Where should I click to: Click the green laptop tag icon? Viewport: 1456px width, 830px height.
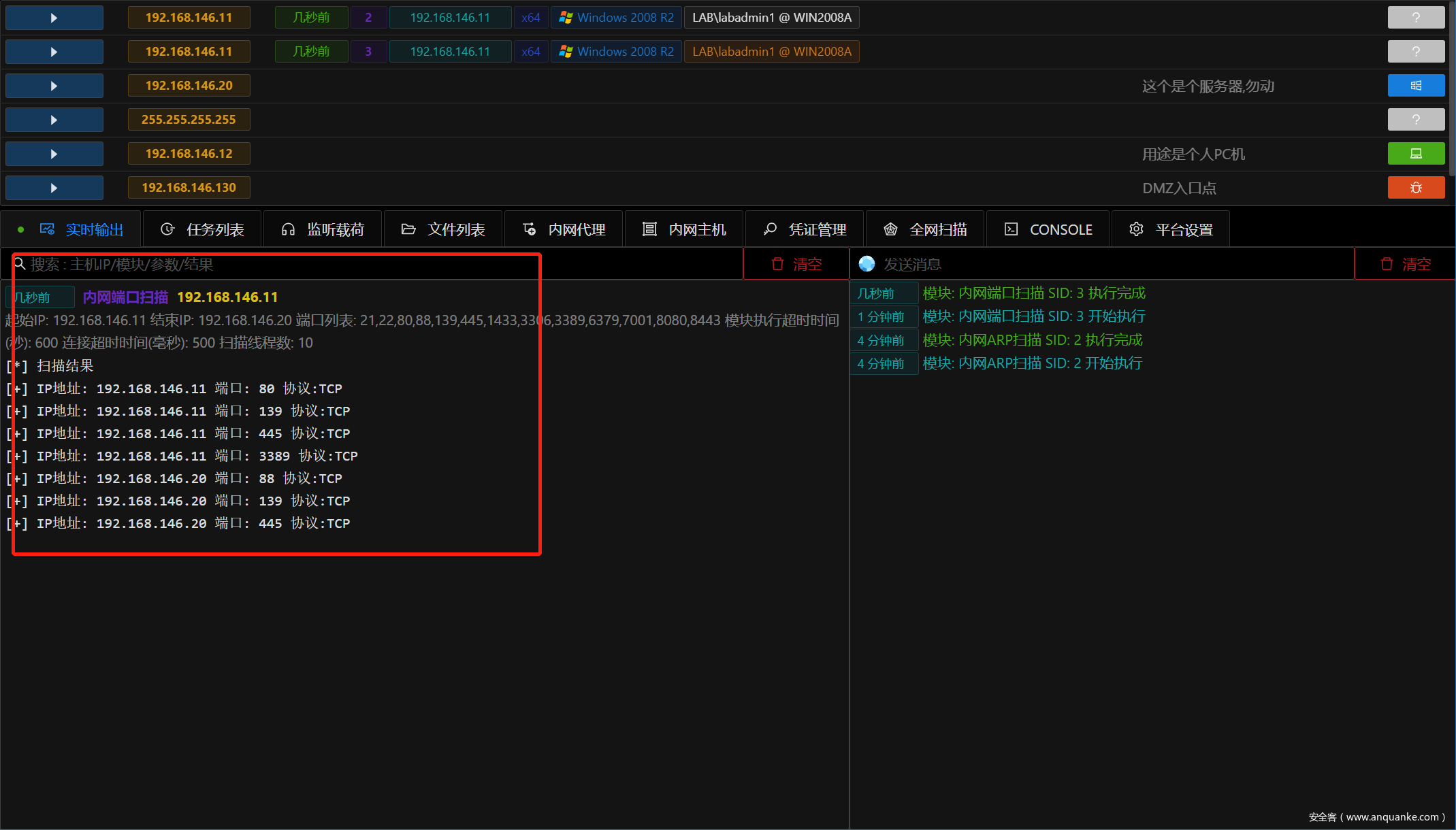tap(1416, 154)
